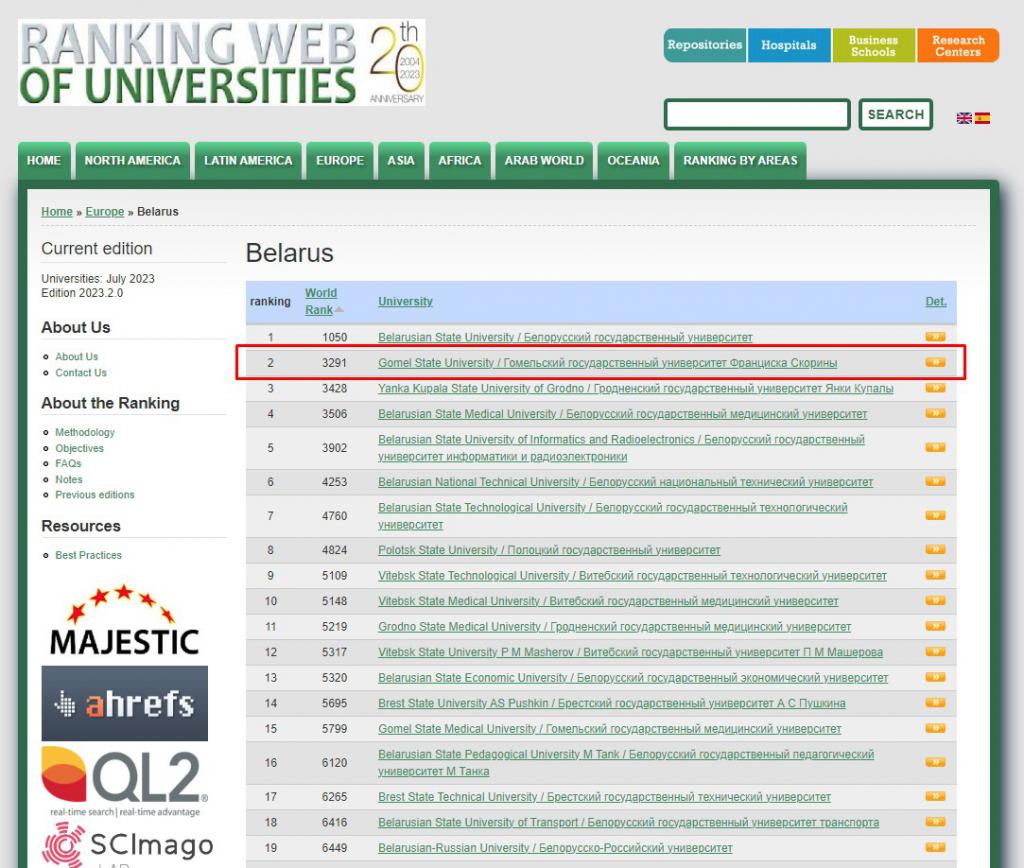Open the Ranking by Areas tab
The height and width of the screenshot is (868, 1024).
pyautogui.click(x=740, y=161)
